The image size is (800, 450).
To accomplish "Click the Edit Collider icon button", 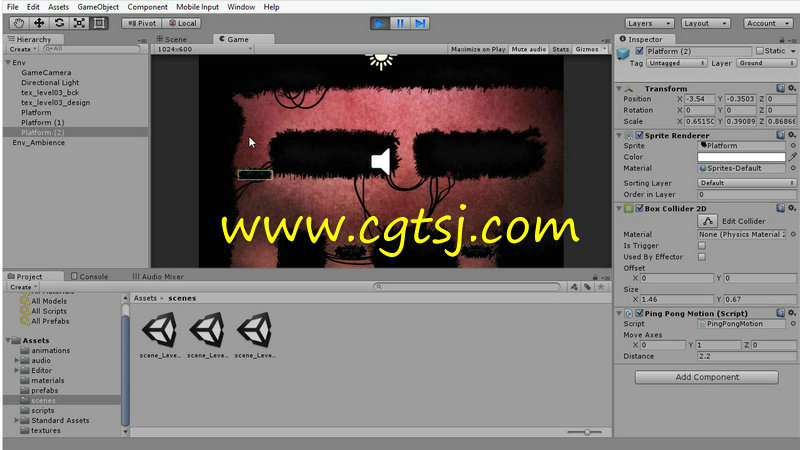I will [708, 221].
